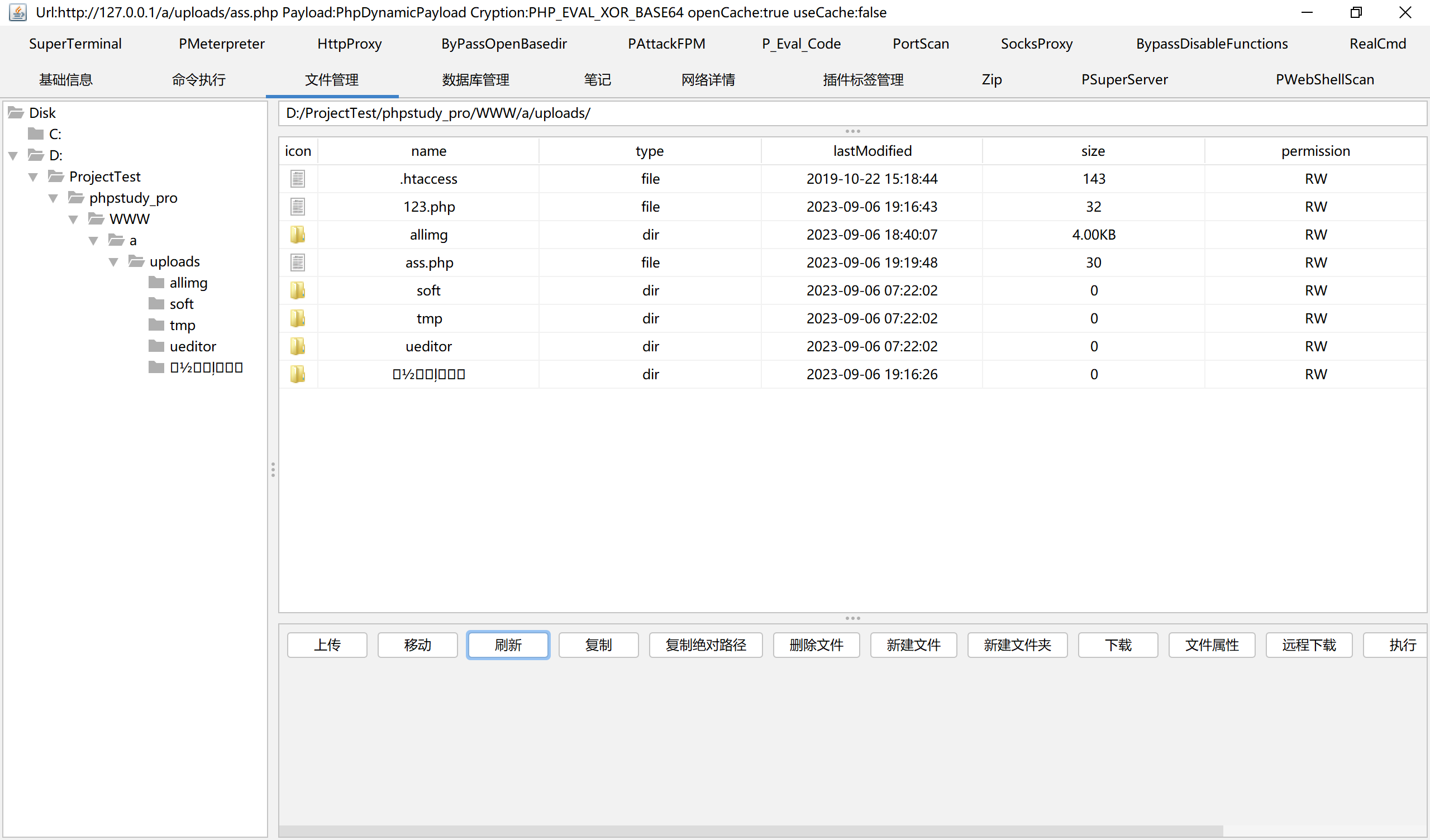
Task: Click the phpstudy_pro folder icon in tree
Action: click(x=76, y=198)
